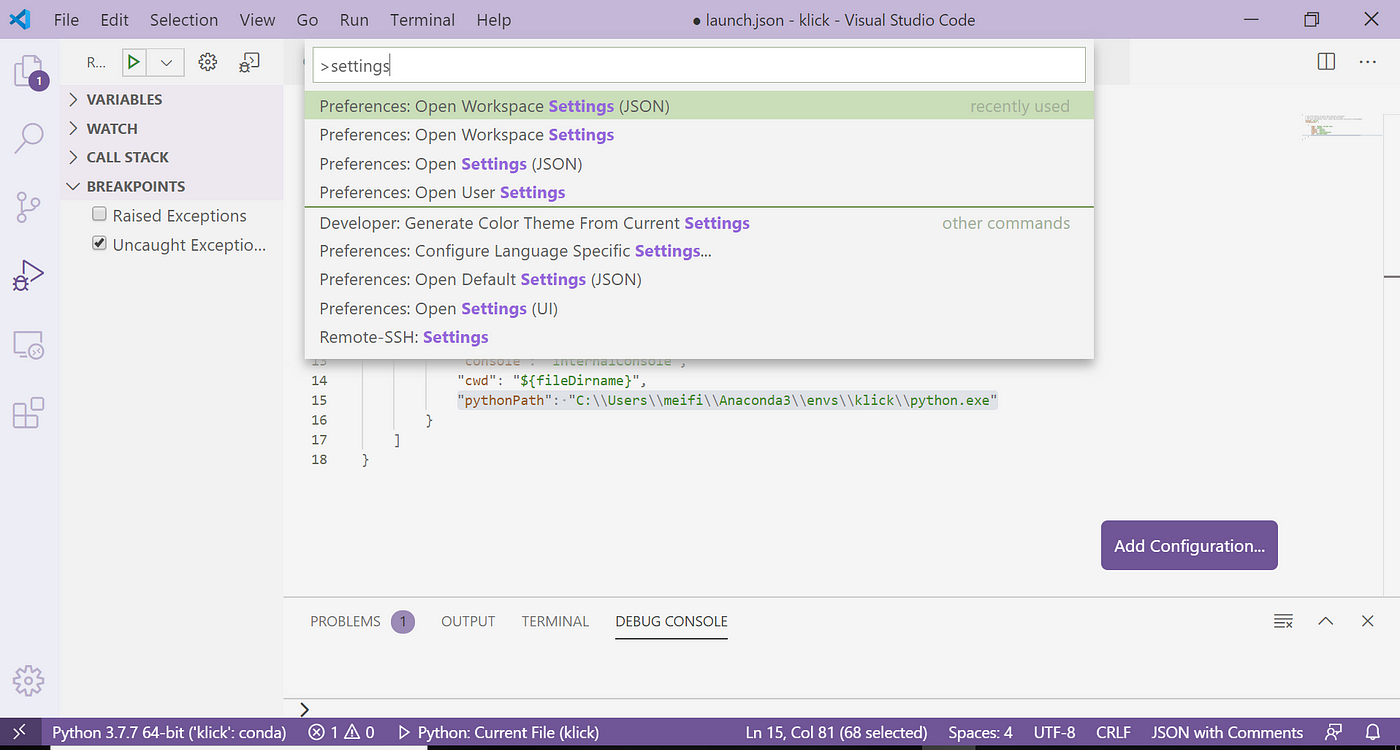Expand the WATCH section
1400x750 pixels.
[x=172, y=128]
